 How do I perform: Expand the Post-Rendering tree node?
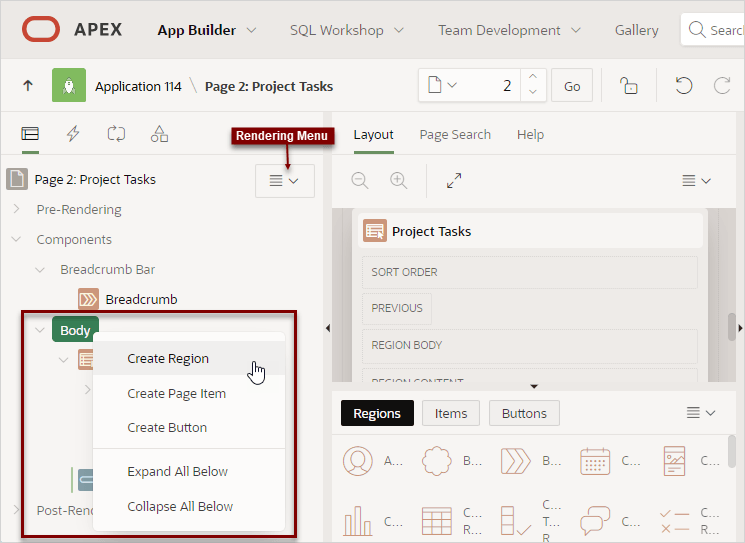(x=16, y=510)
